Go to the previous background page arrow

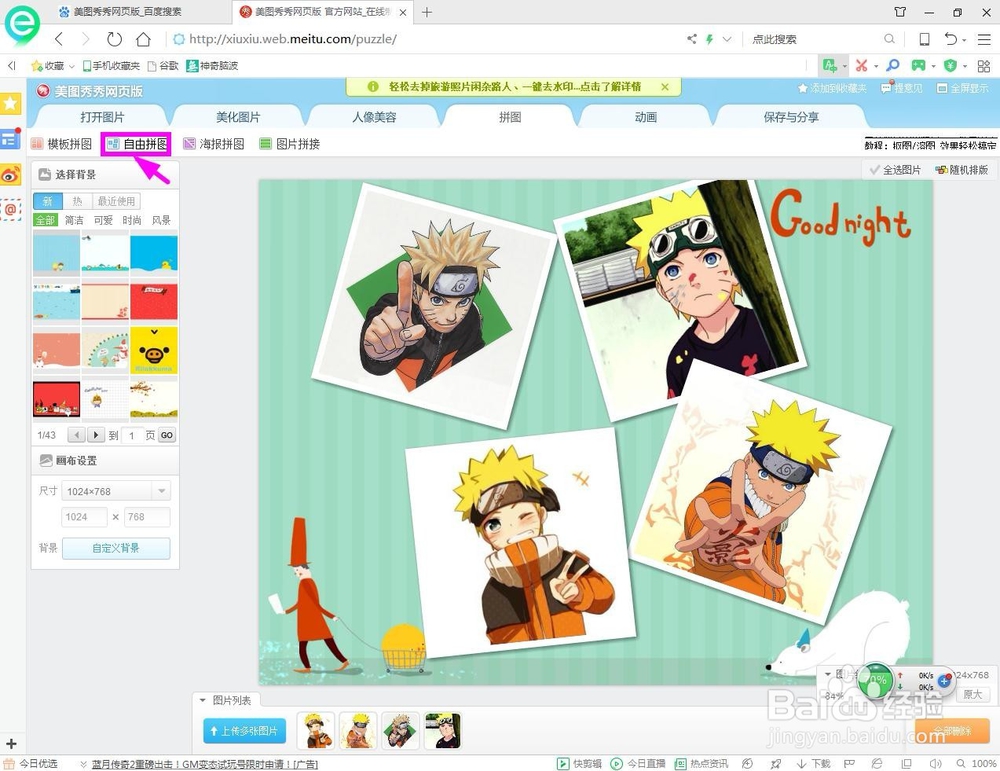click(x=77, y=435)
